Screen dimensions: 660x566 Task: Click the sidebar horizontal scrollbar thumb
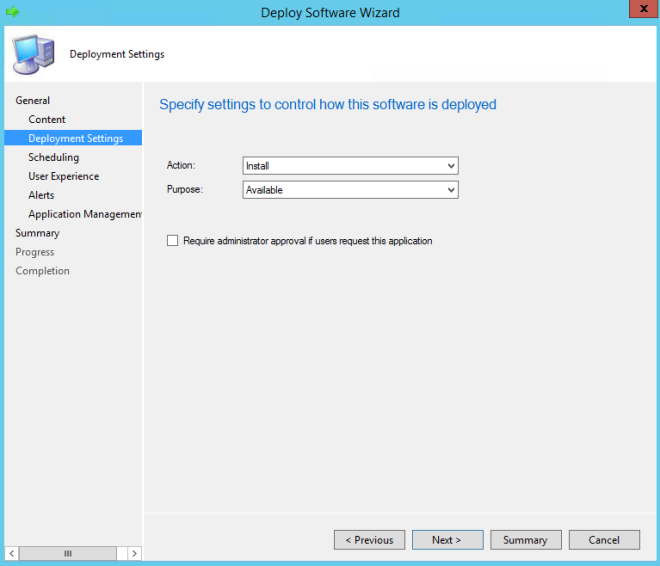[68, 553]
